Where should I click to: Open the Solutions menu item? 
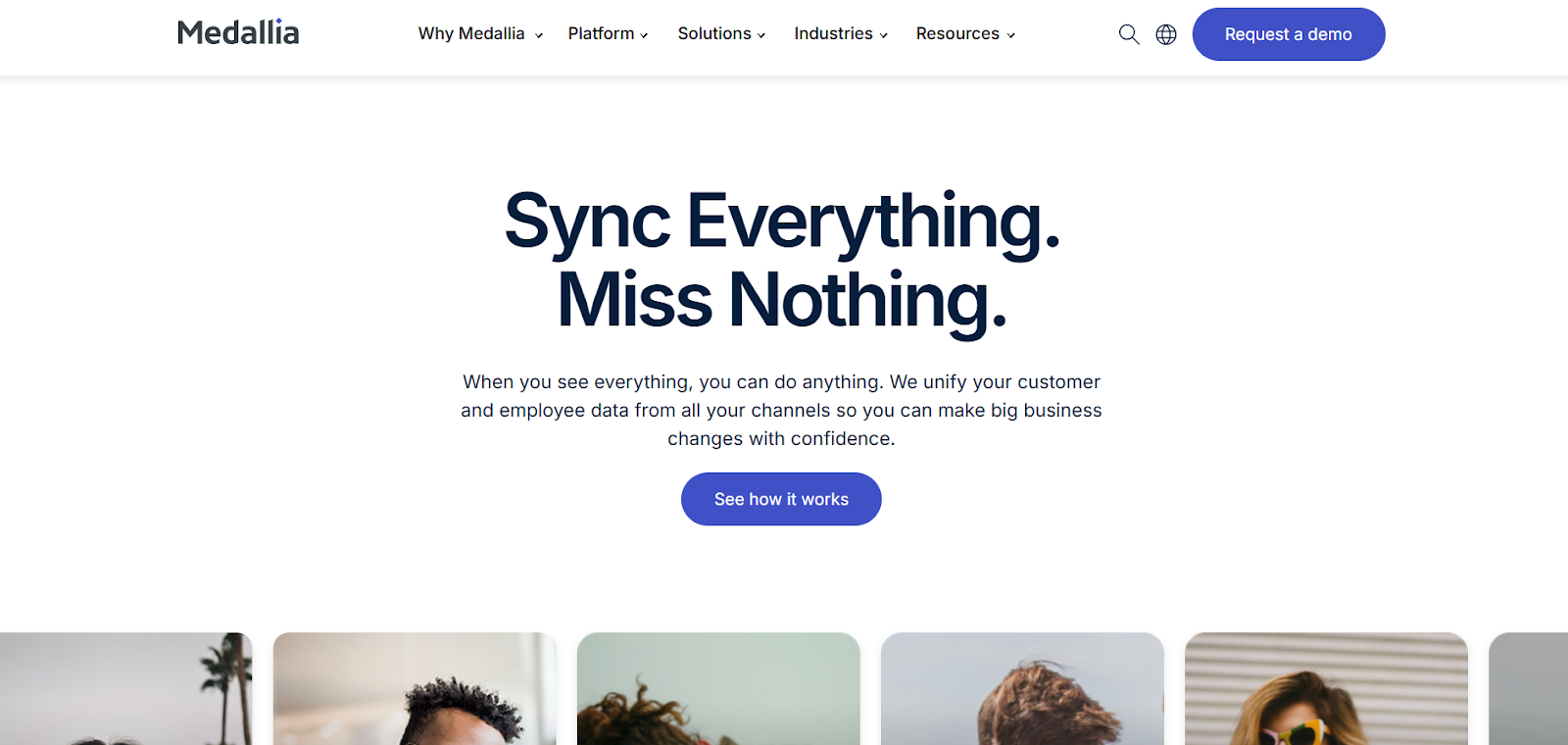coord(714,33)
